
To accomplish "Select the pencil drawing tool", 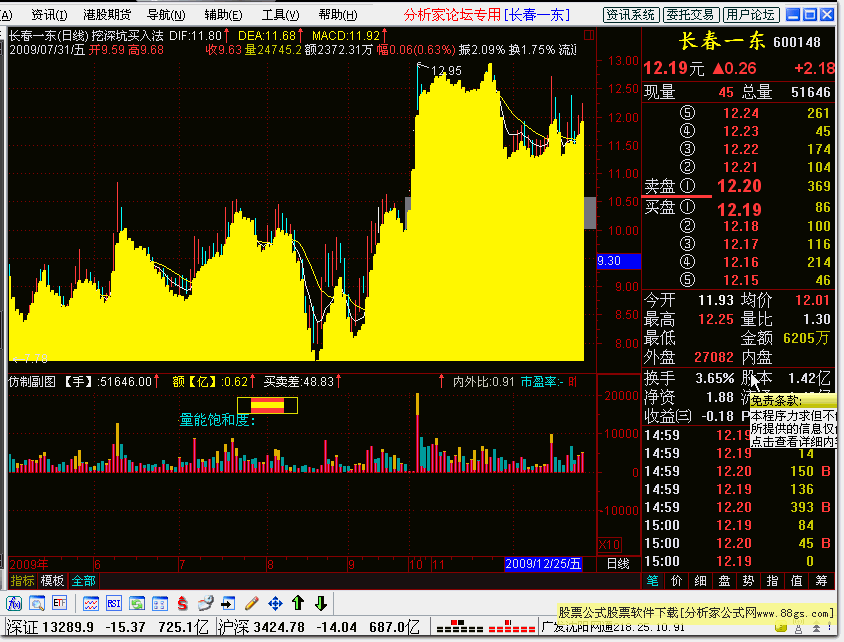I will [251, 604].
